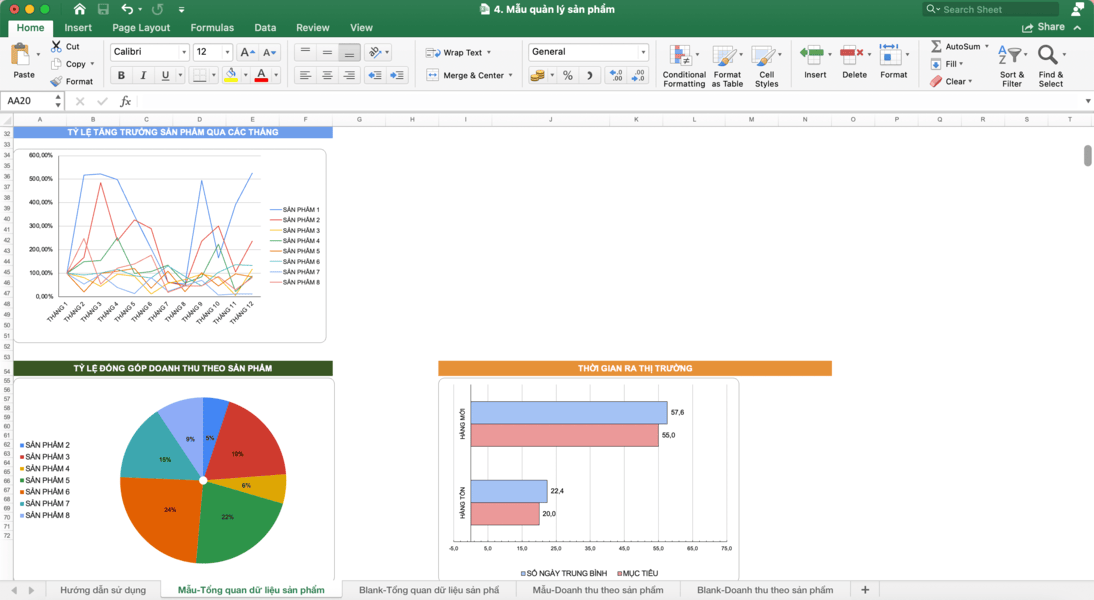
Task: Toggle Underline formatting
Action: (x=165, y=76)
